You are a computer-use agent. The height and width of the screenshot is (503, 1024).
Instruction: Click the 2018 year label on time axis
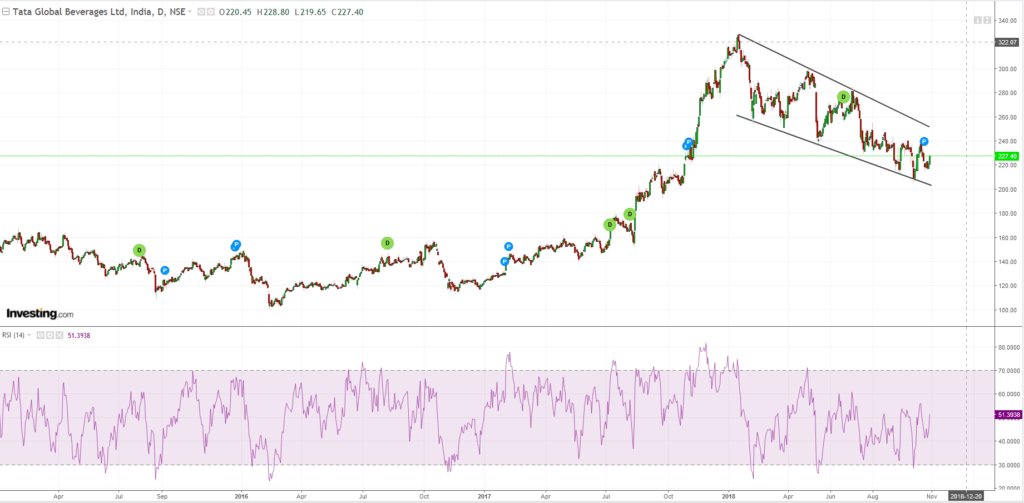(729, 495)
